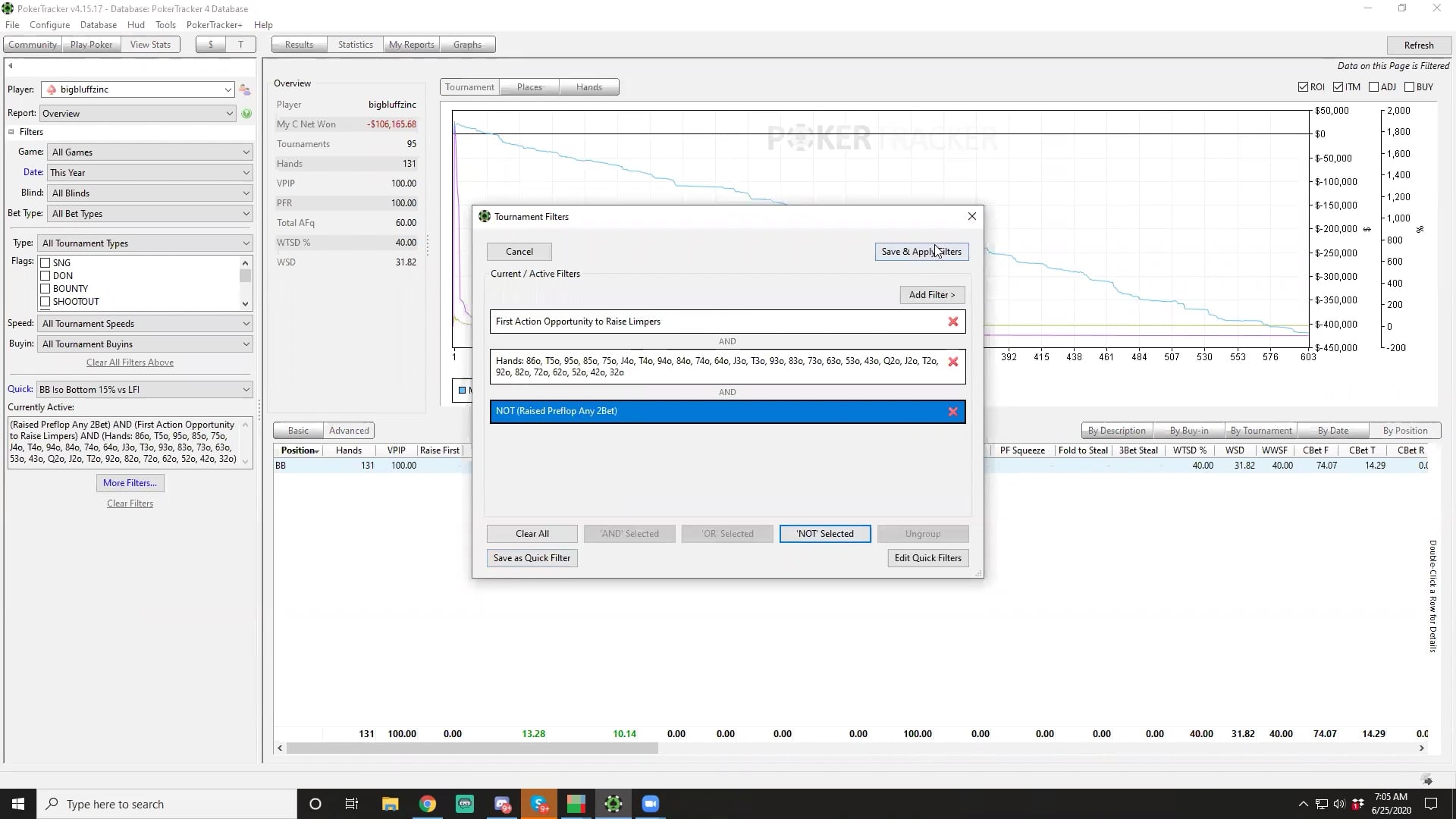Switch to cash game mode ($ button)
The height and width of the screenshot is (819, 1456).
click(x=211, y=45)
